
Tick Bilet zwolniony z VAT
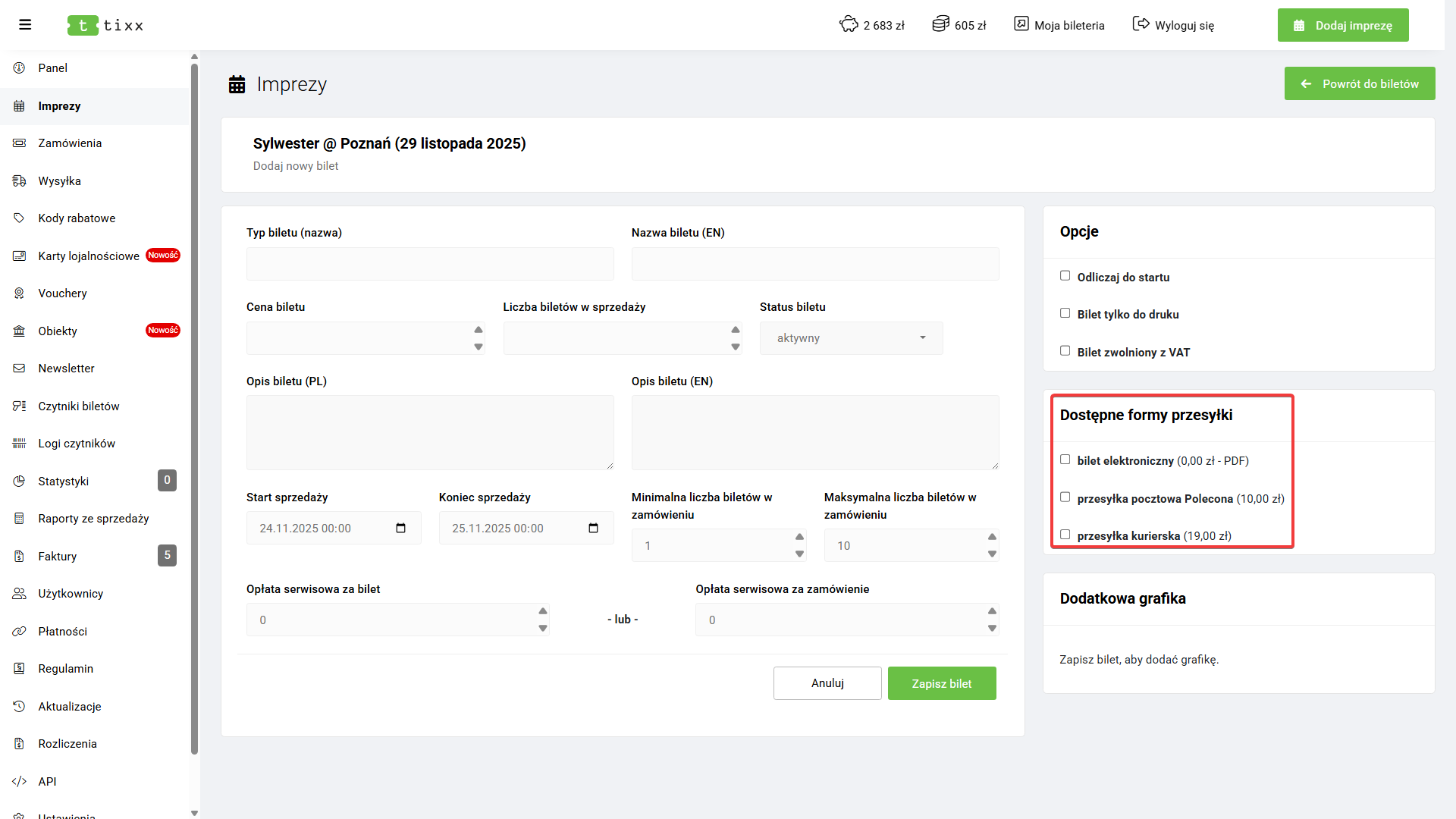coord(1065,351)
